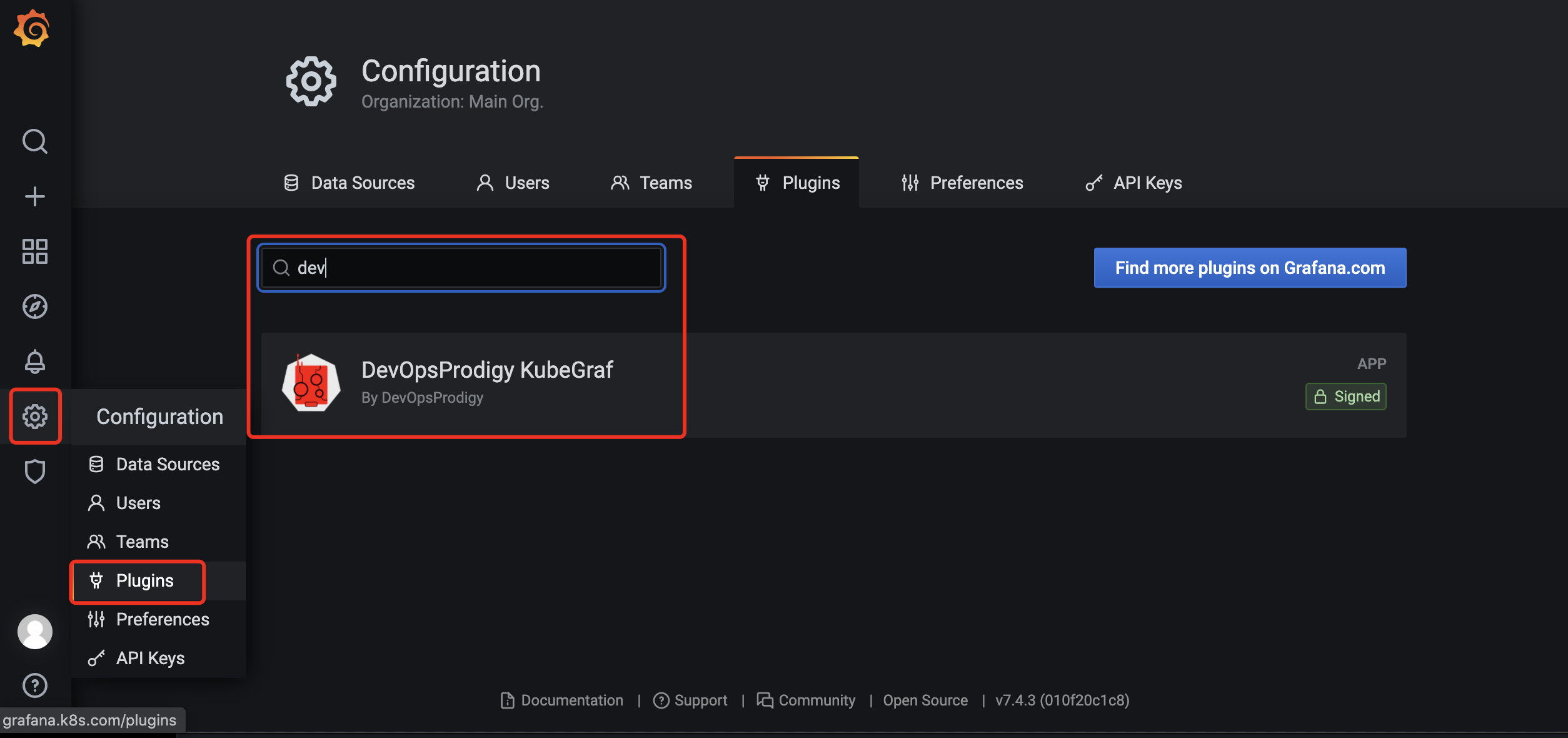Choose API Keys in Configuration flyout menu
The height and width of the screenshot is (738, 1568).
click(159, 658)
